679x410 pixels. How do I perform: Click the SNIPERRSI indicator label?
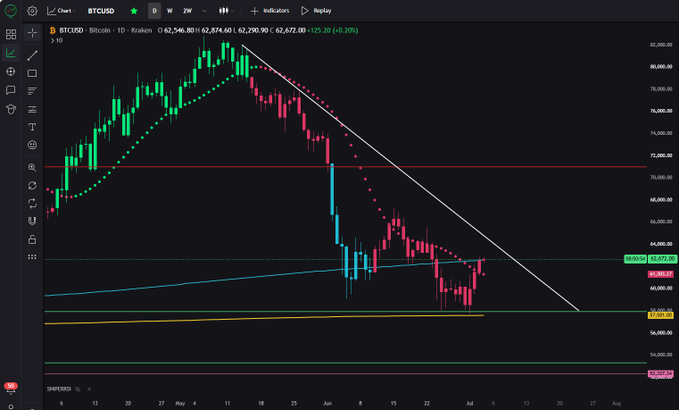[x=59, y=389]
